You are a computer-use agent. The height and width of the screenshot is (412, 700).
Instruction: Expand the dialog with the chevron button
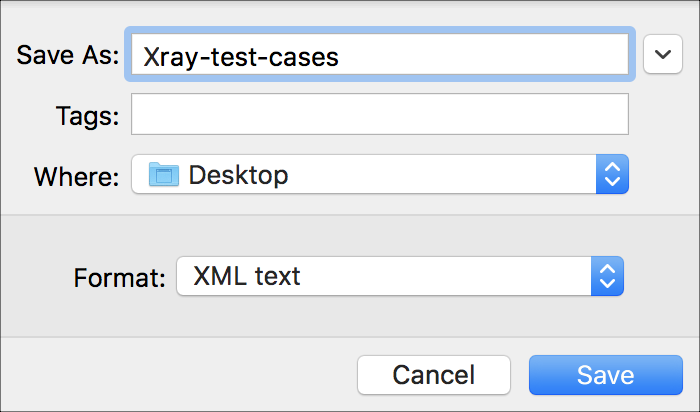(662, 54)
